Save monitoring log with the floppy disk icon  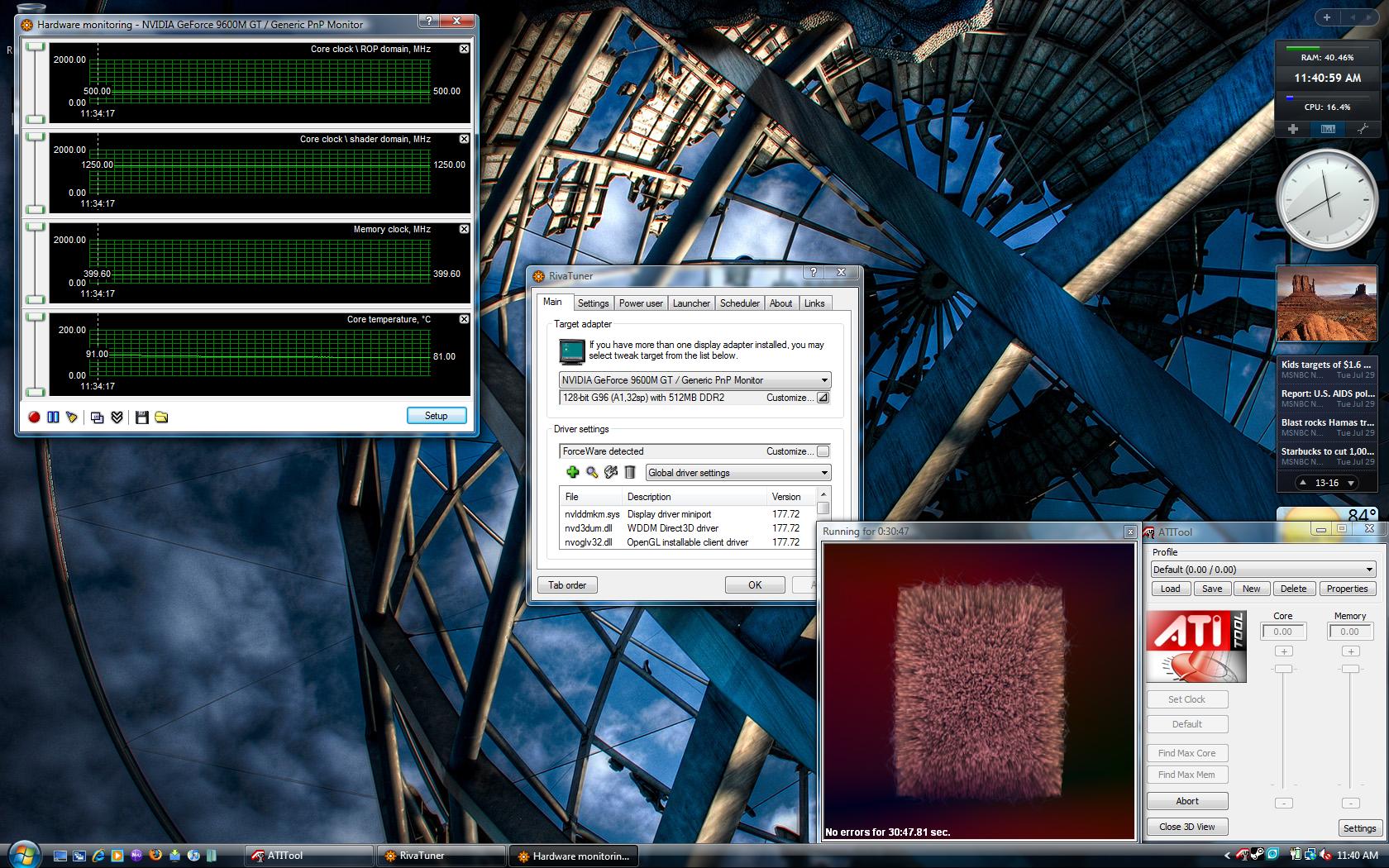141,417
